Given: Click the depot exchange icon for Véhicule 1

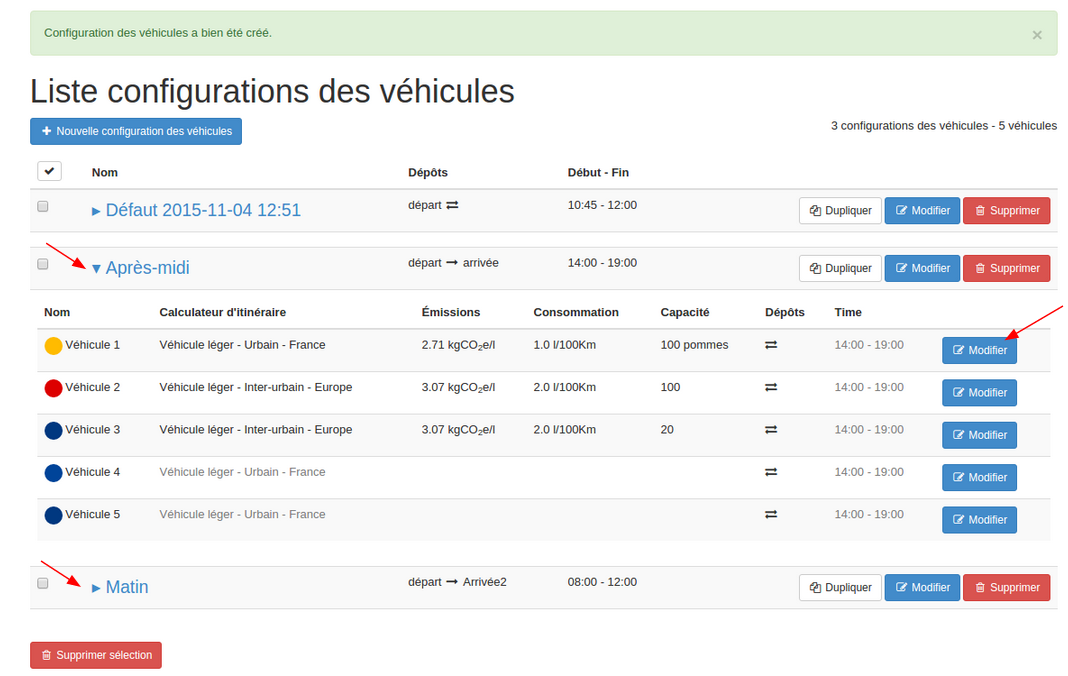Looking at the screenshot, I should 771,345.
